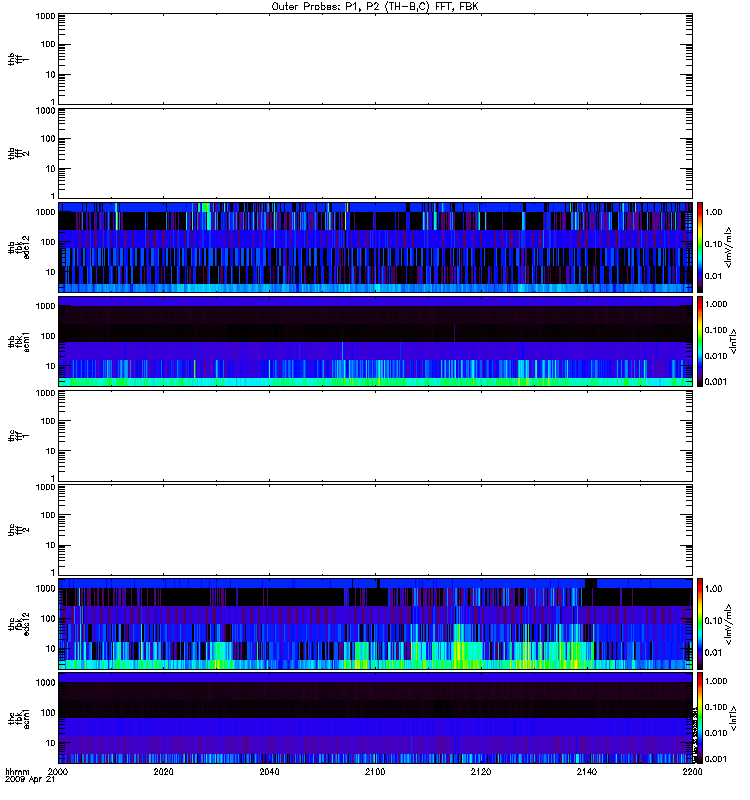
Task: Select the "2020" time axis label
Action: (x=163, y=771)
